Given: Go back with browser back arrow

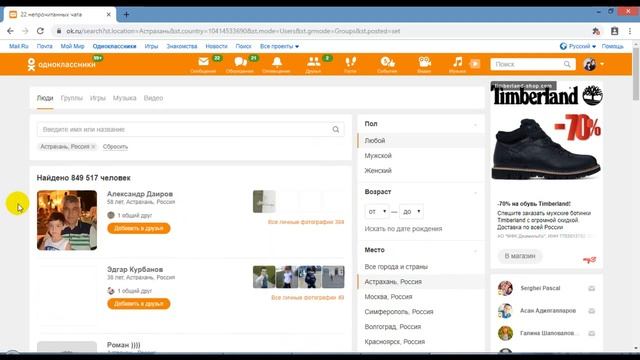Looking at the screenshot, I should [10, 31].
